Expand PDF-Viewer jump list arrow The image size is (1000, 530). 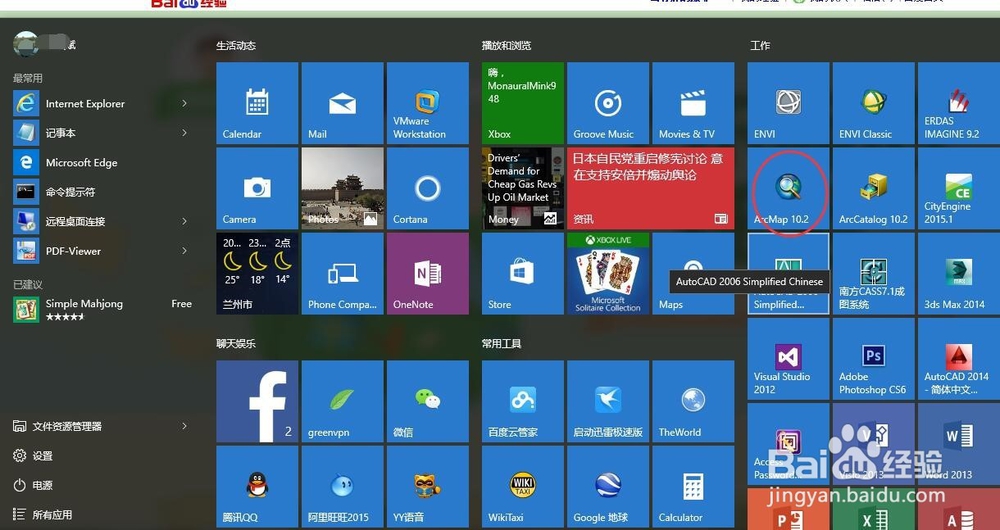pyautogui.click(x=184, y=251)
